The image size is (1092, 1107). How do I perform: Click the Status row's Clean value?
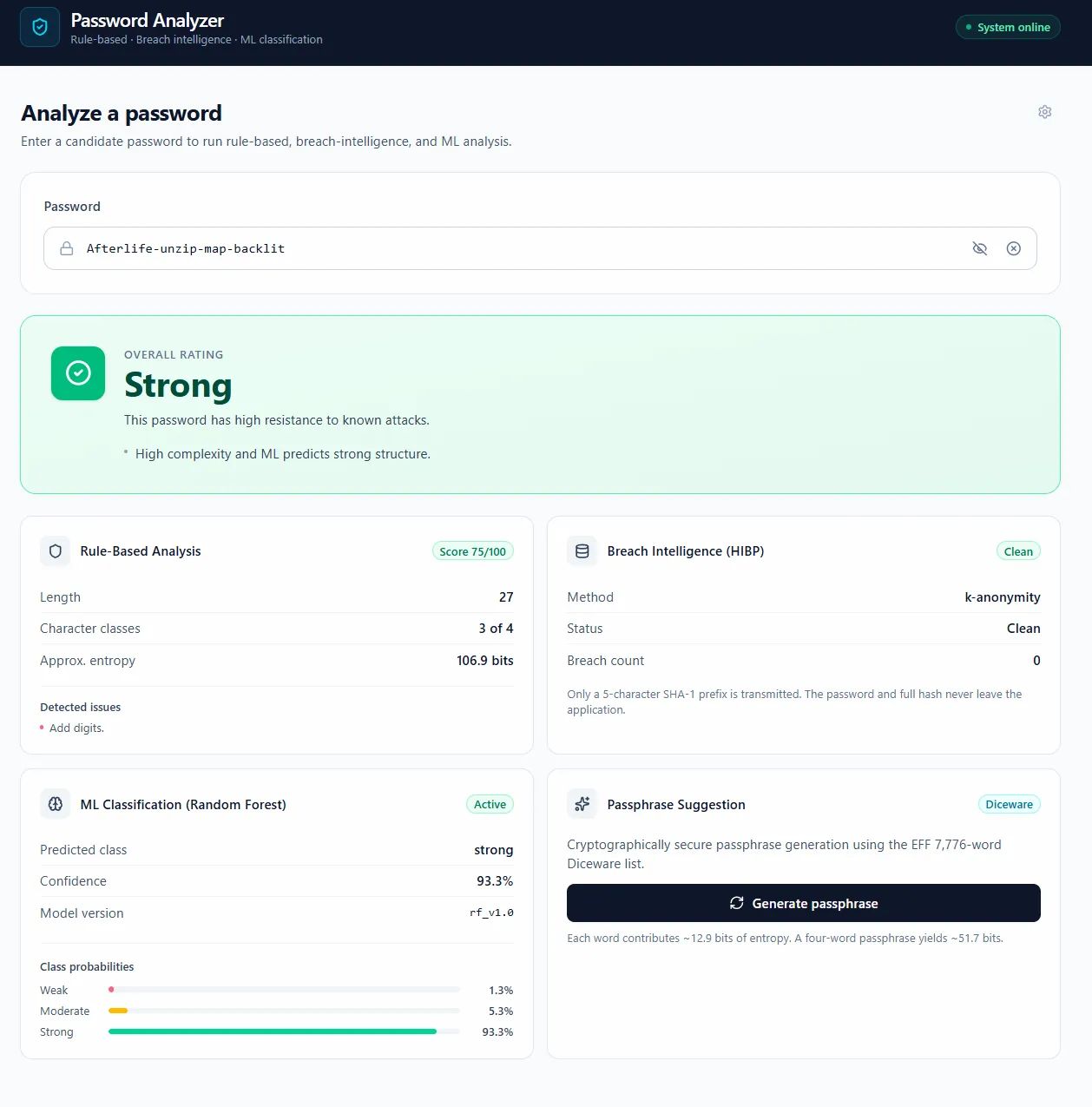tap(1023, 629)
